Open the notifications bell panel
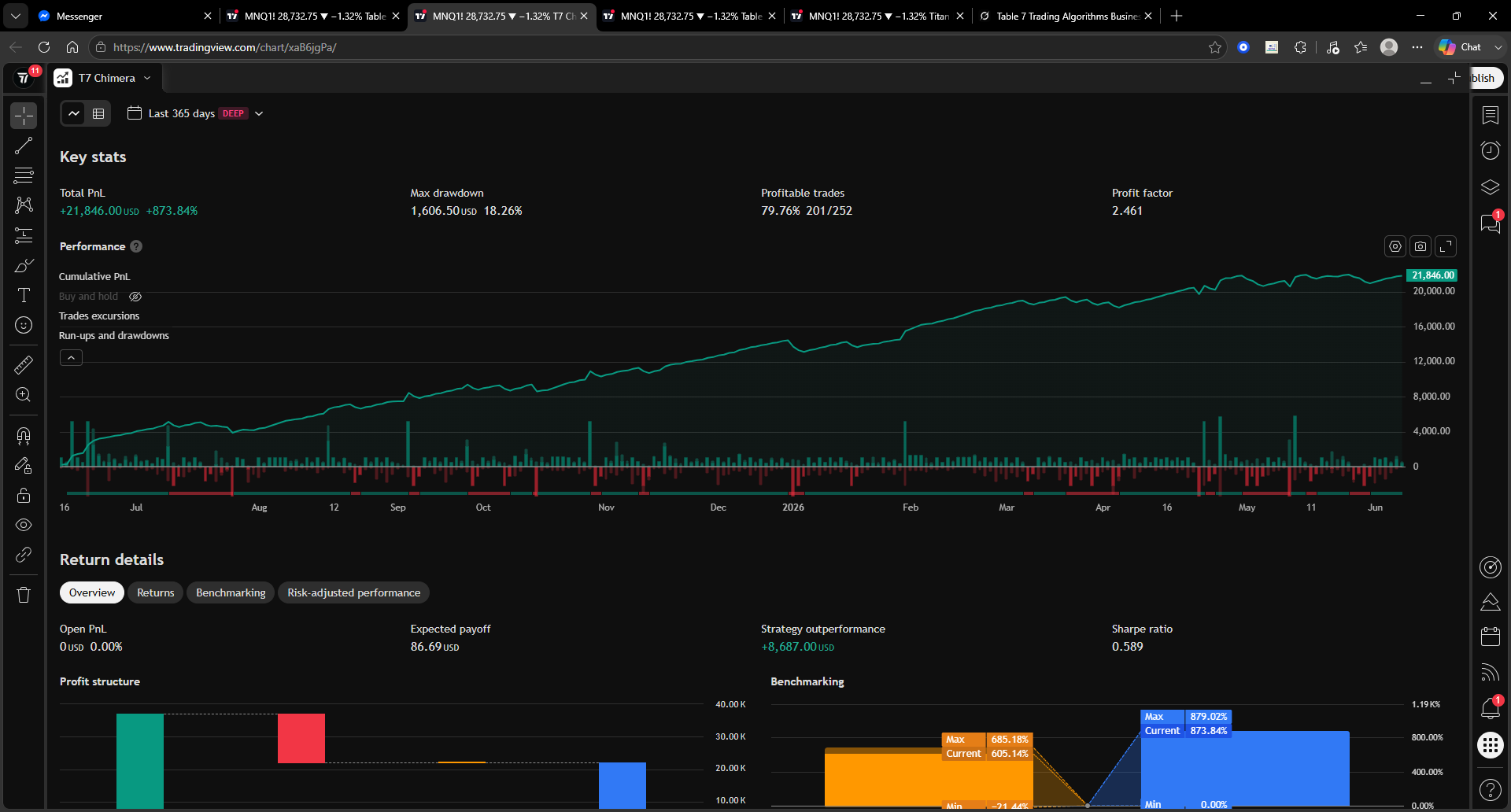 click(x=1491, y=708)
